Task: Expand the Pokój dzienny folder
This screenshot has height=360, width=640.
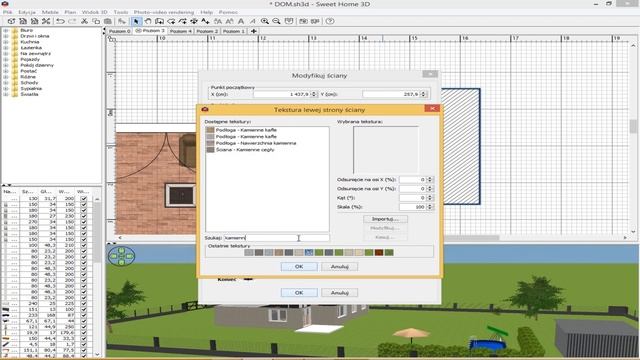Action: 6,65
